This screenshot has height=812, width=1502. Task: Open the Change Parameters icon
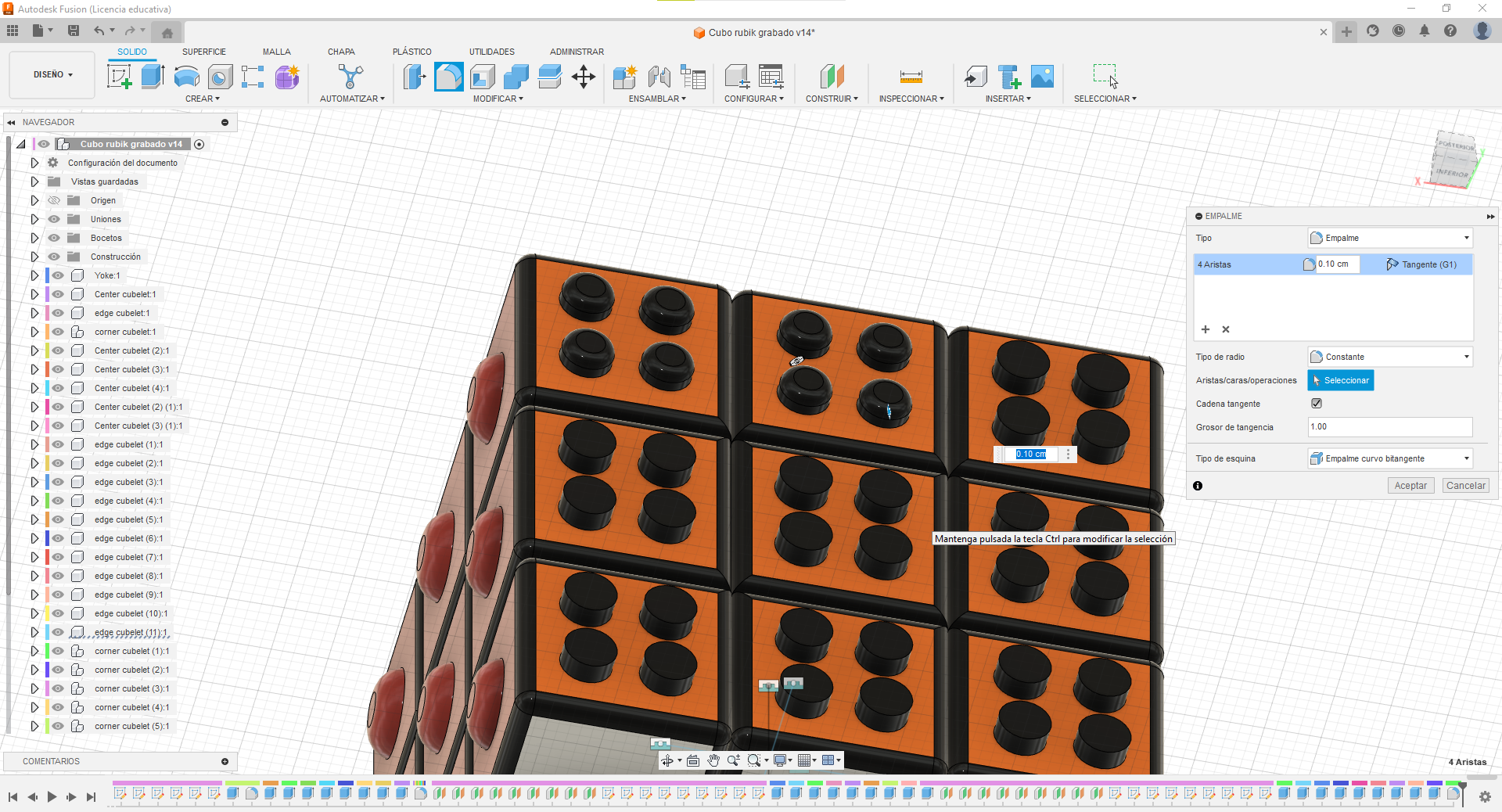coord(771,77)
